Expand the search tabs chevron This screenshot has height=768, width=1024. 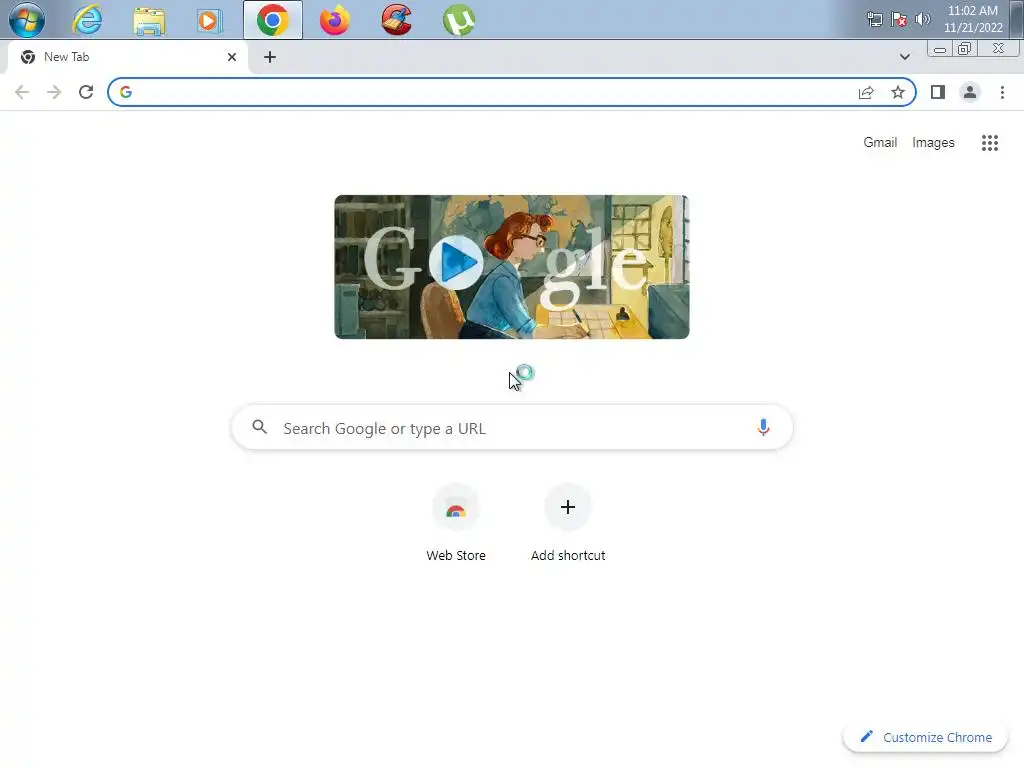904,57
